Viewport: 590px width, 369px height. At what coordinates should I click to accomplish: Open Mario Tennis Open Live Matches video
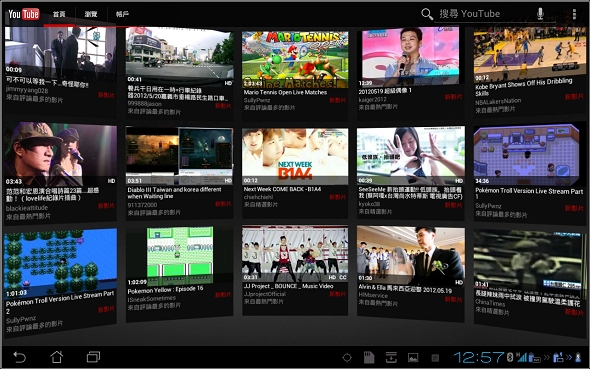coord(285,93)
